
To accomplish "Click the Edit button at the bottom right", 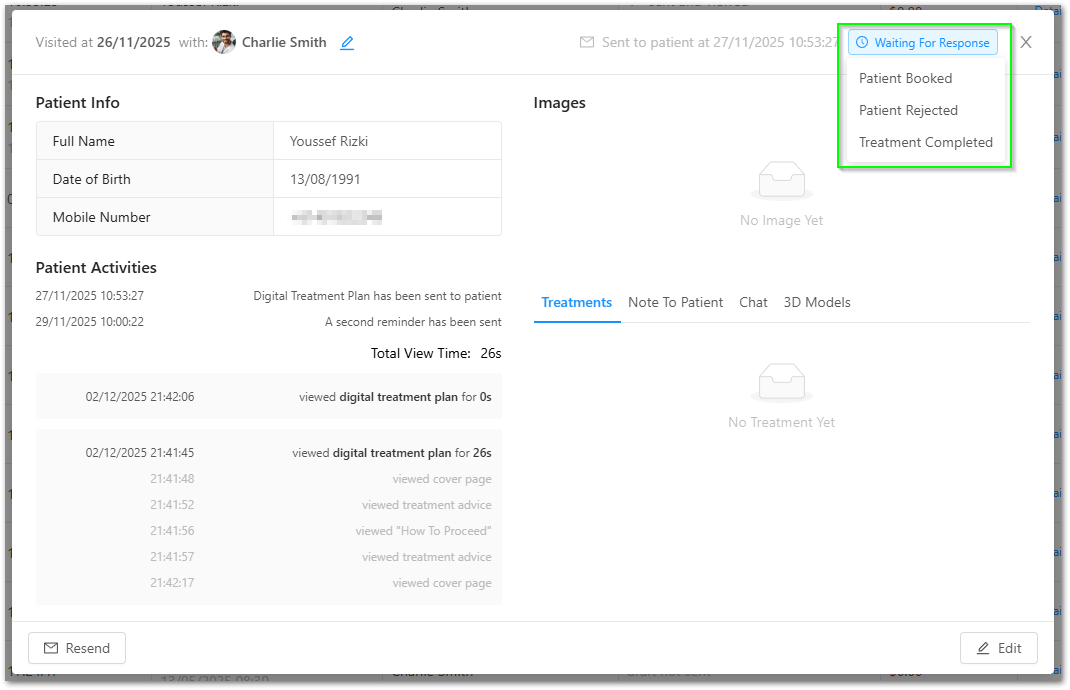I will point(998,648).
